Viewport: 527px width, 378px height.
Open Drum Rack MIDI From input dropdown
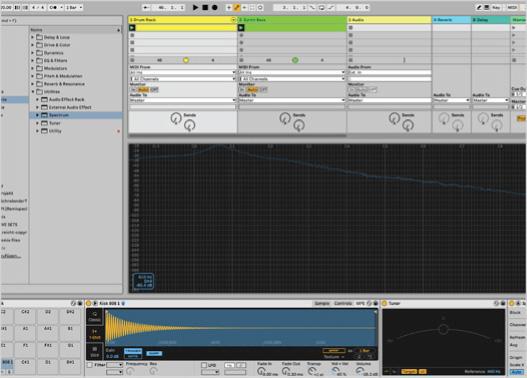[183, 73]
